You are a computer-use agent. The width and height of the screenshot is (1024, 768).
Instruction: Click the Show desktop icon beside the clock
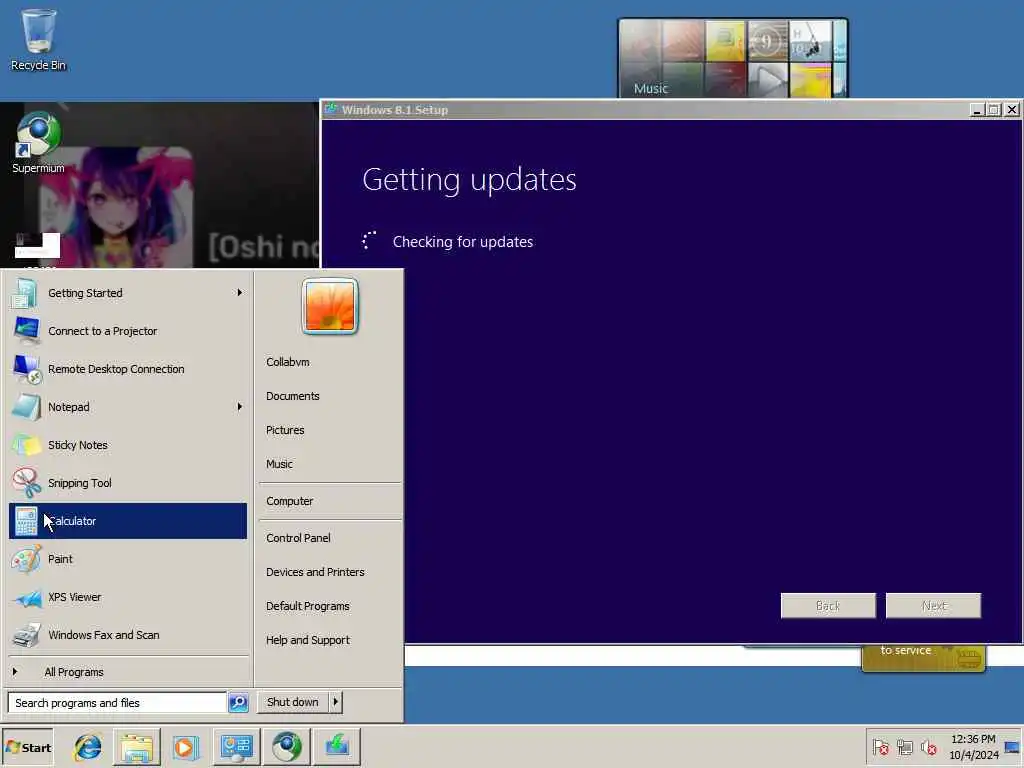tap(1013, 747)
